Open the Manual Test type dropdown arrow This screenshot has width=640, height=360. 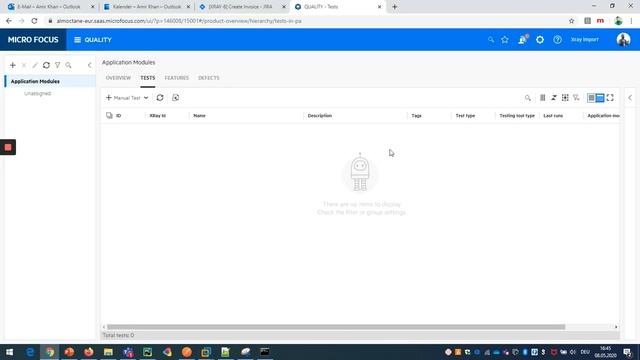(146, 98)
